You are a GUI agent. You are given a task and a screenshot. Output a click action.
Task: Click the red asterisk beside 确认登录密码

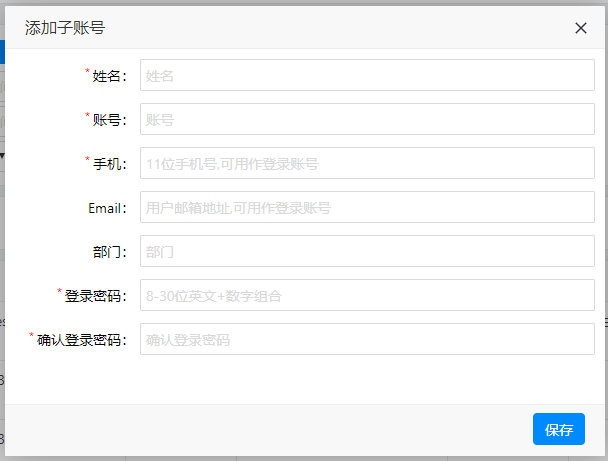pyautogui.click(x=32, y=336)
